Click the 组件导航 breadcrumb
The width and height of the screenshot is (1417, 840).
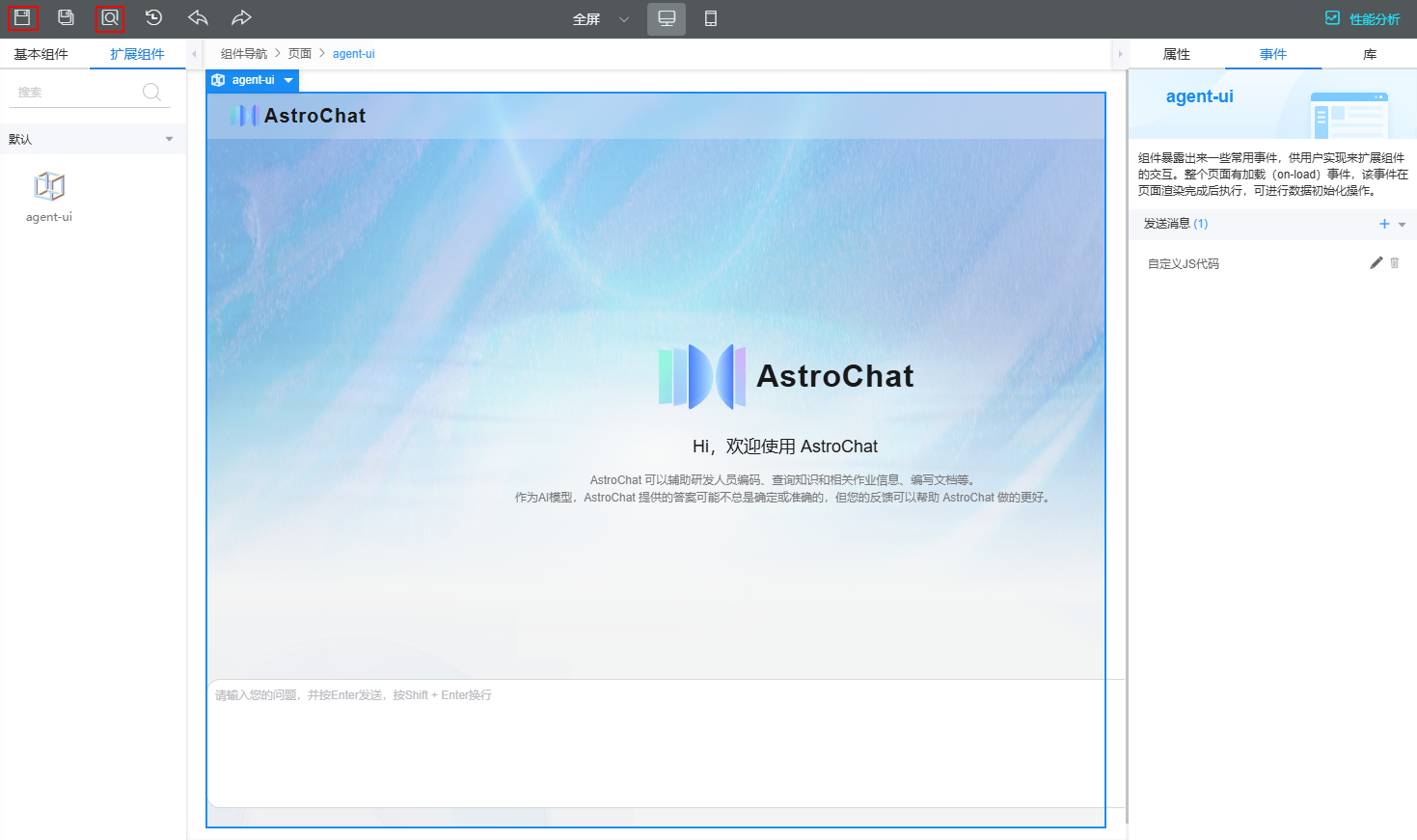tap(244, 54)
